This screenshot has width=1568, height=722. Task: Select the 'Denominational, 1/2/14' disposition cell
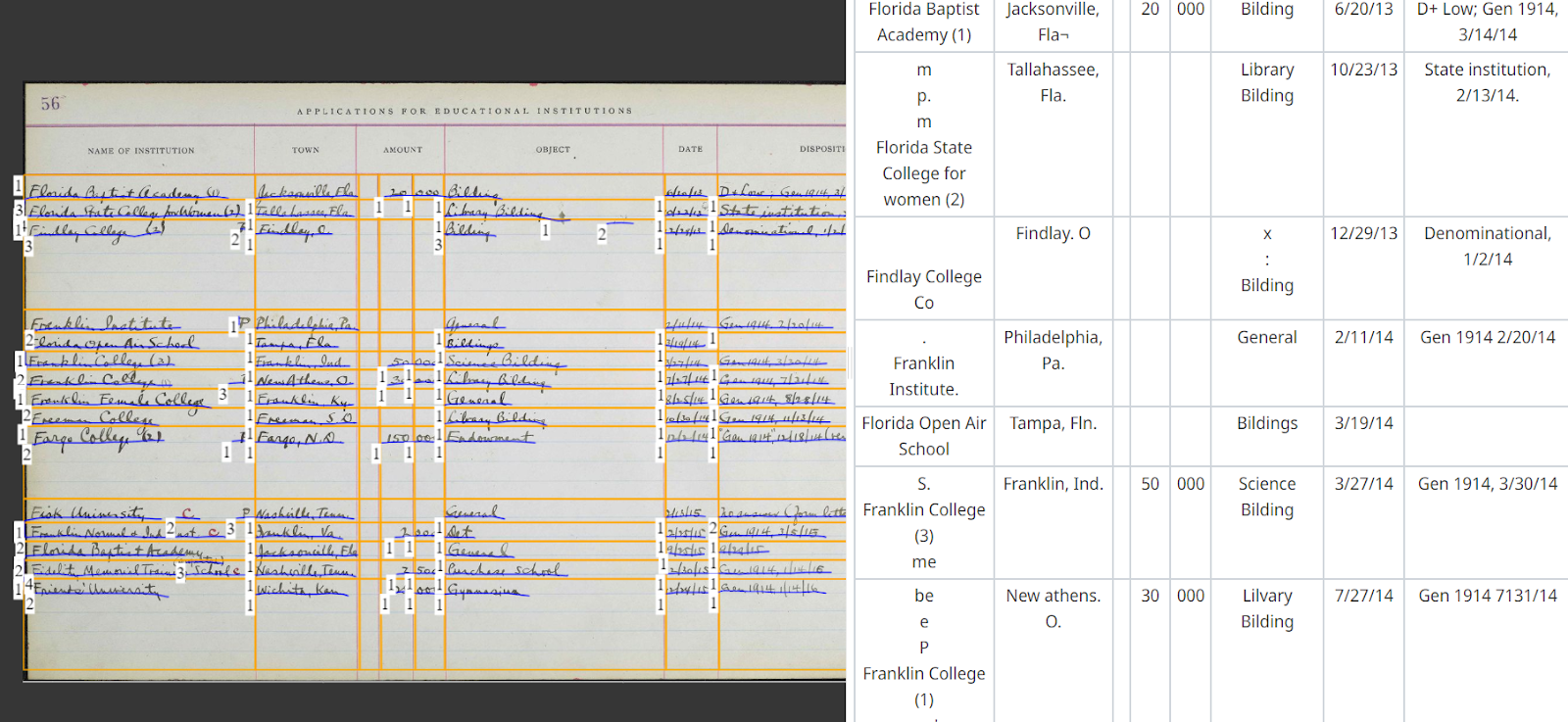click(x=1487, y=246)
